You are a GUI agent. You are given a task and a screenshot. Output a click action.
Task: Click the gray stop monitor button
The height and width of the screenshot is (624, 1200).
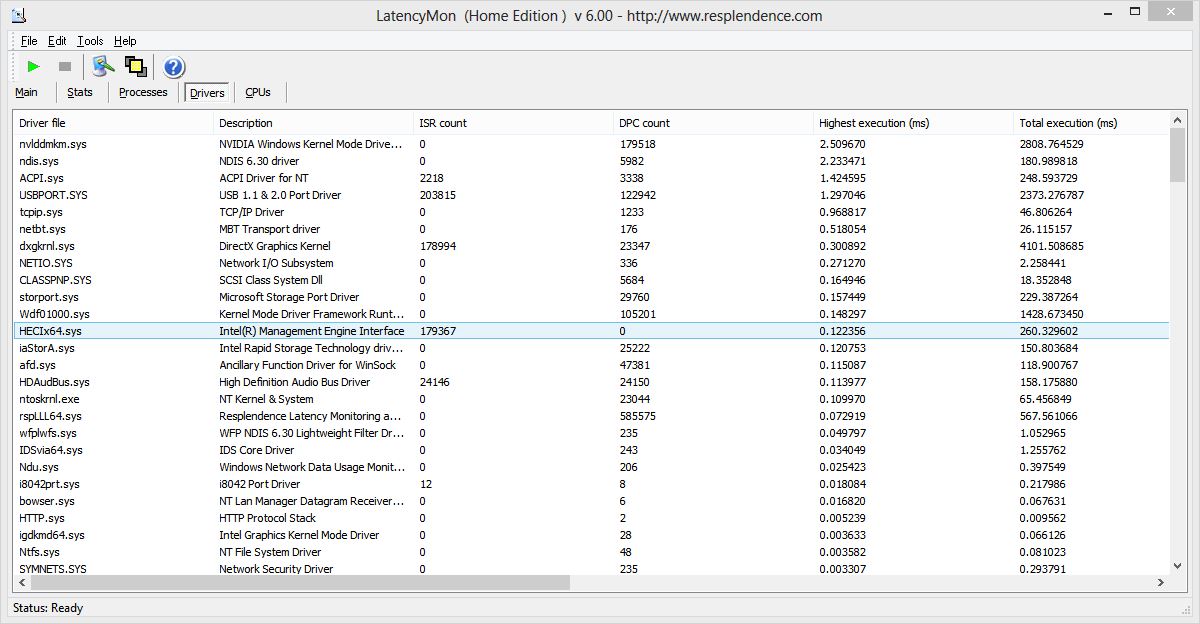65,67
